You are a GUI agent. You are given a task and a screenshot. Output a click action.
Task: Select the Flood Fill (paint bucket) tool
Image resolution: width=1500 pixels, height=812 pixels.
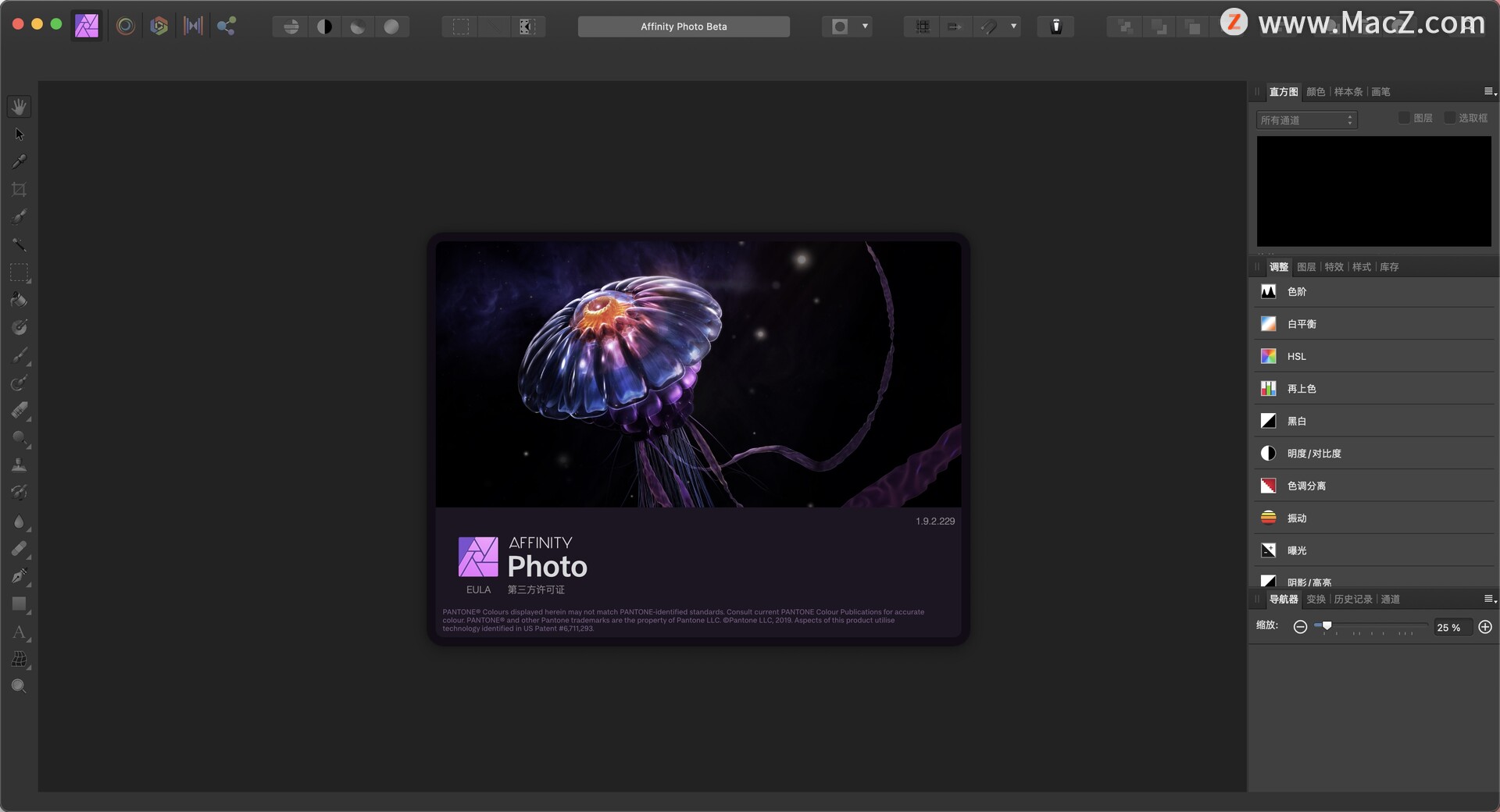(20, 299)
